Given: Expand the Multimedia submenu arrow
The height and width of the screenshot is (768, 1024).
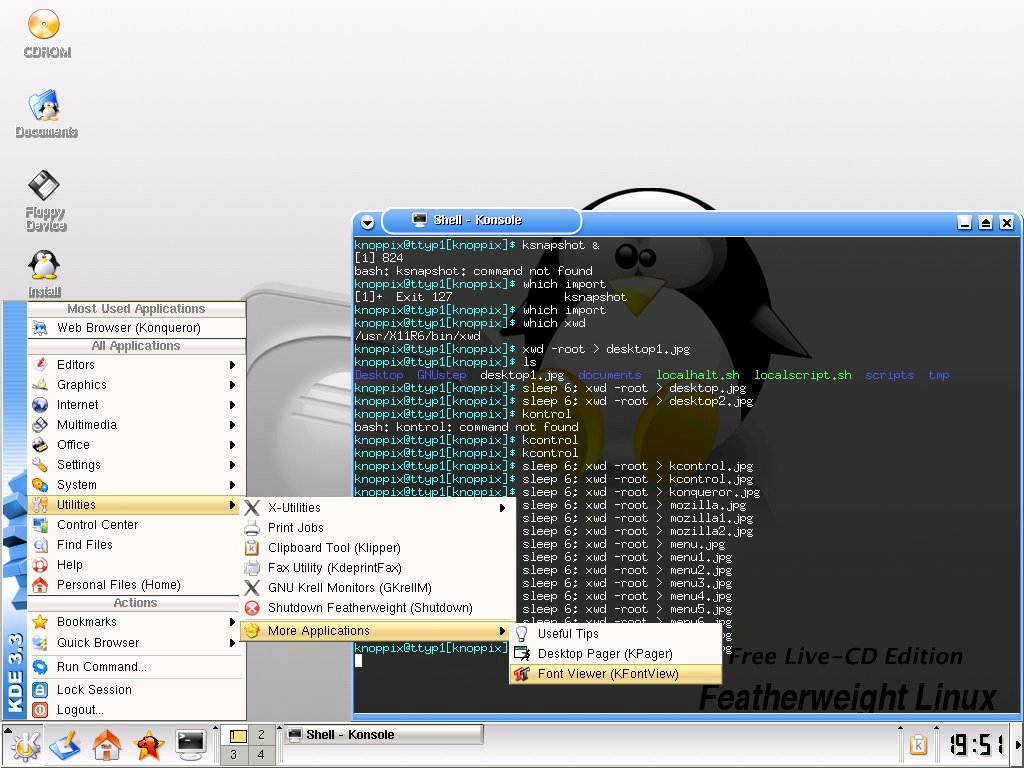Looking at the screenshot, I should click(232, 424).
